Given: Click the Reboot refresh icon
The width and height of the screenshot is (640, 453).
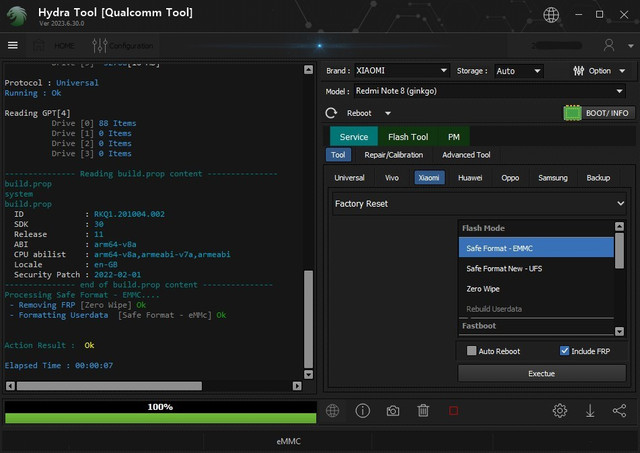Looking at the screenshot, I should point(331,113).
